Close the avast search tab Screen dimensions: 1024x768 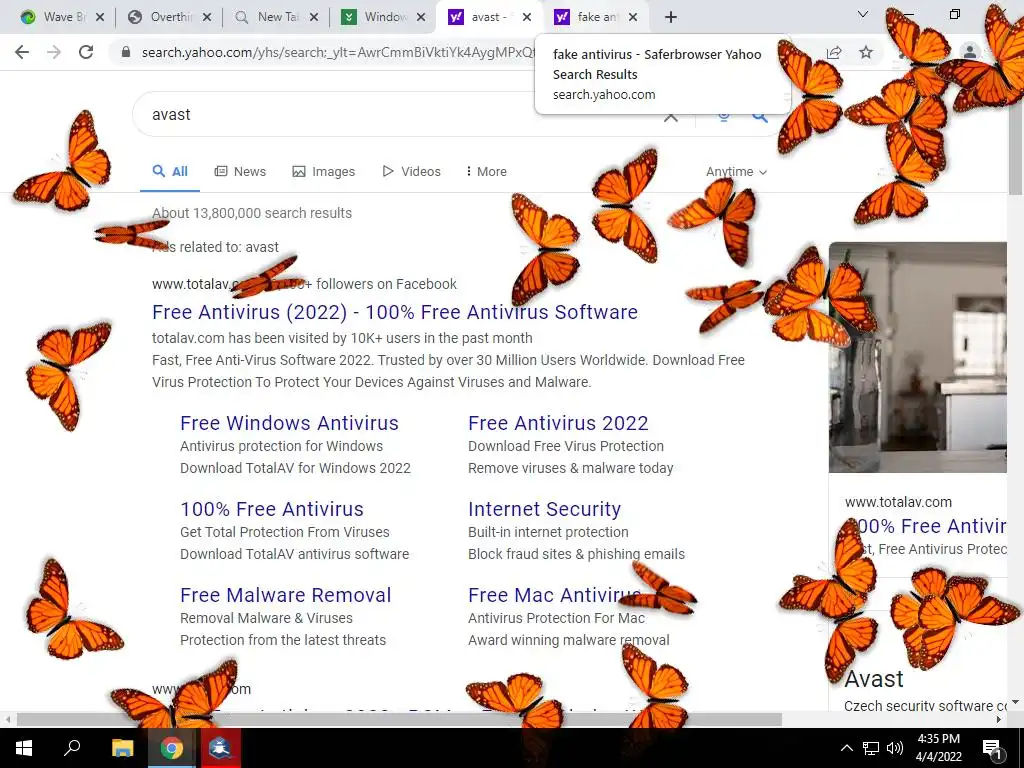(x=527, y=17)
